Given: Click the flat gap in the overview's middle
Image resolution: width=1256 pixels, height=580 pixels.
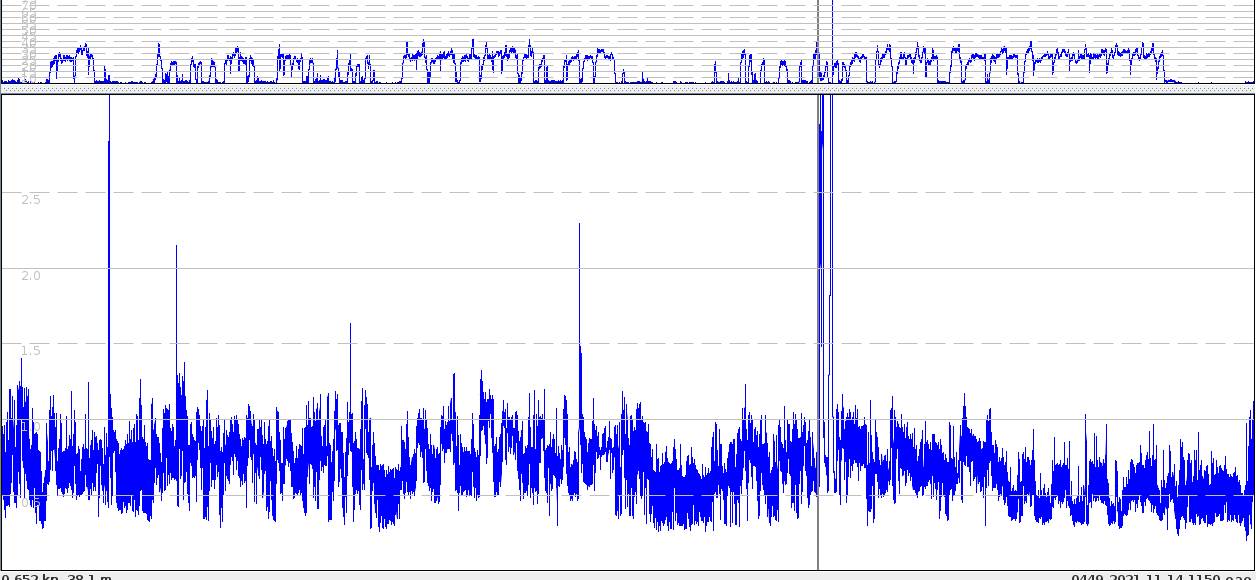Looking at the screenshot, I should (x=680, y=79).
